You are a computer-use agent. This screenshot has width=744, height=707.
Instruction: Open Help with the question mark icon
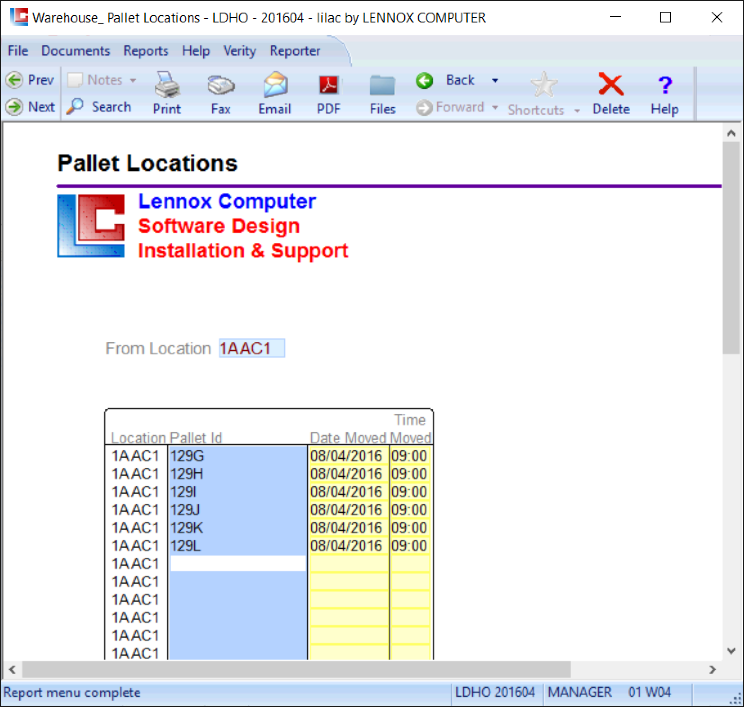664,88
